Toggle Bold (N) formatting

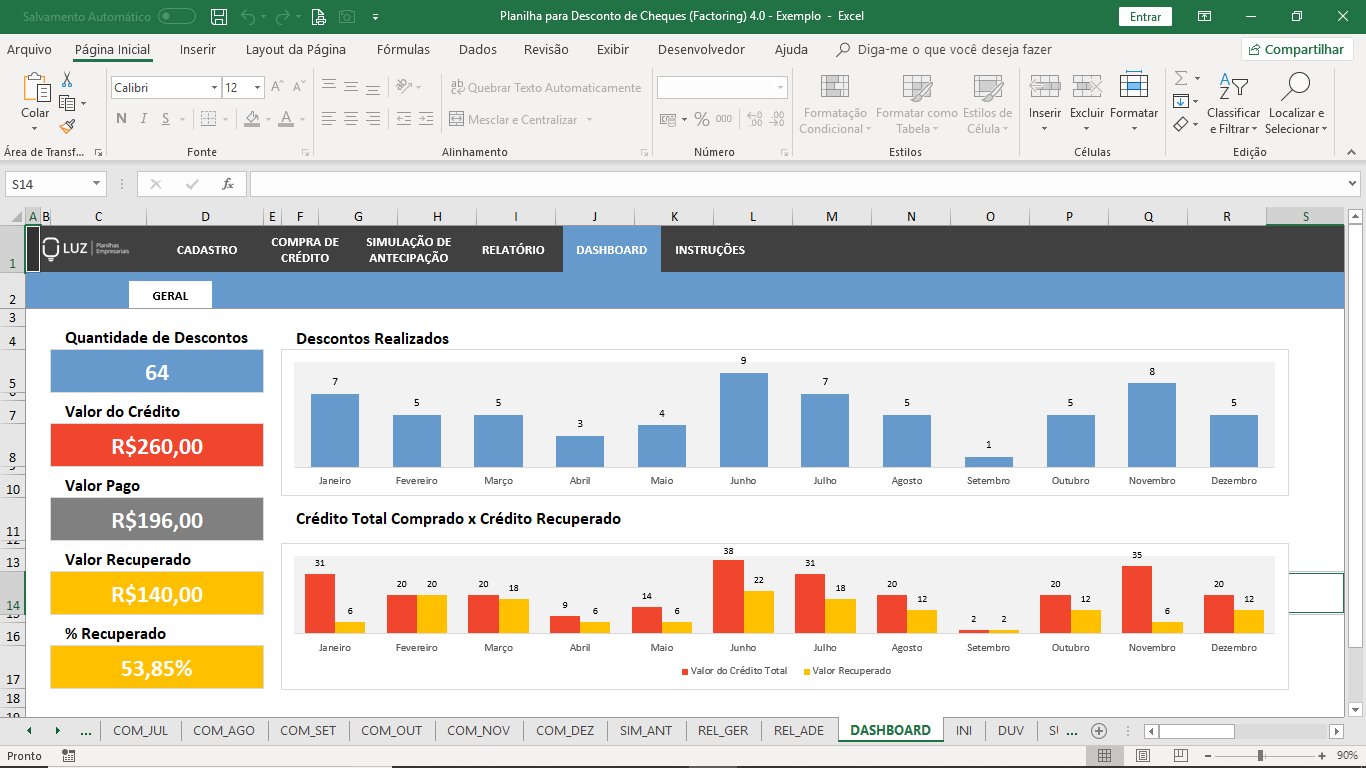[x=121, y=119]
